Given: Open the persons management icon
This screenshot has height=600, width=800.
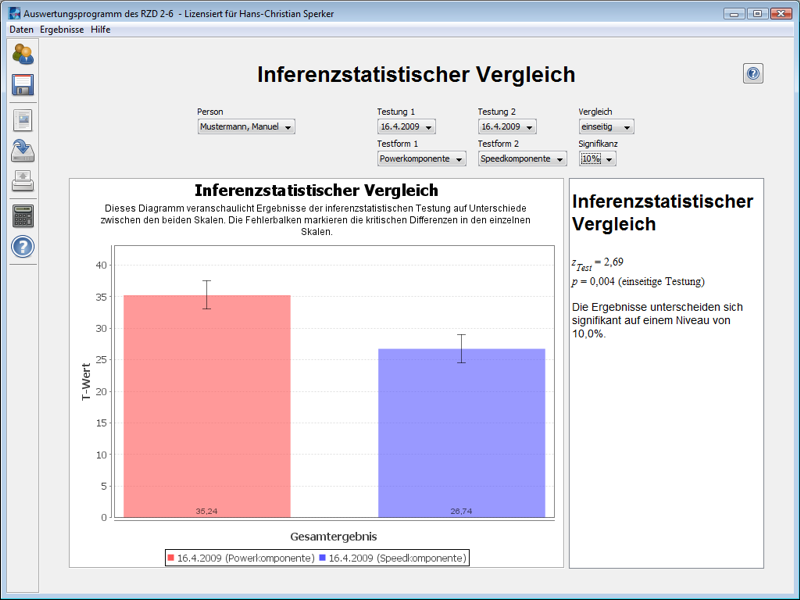Looking at the screenshot, I should pos(22,55).
